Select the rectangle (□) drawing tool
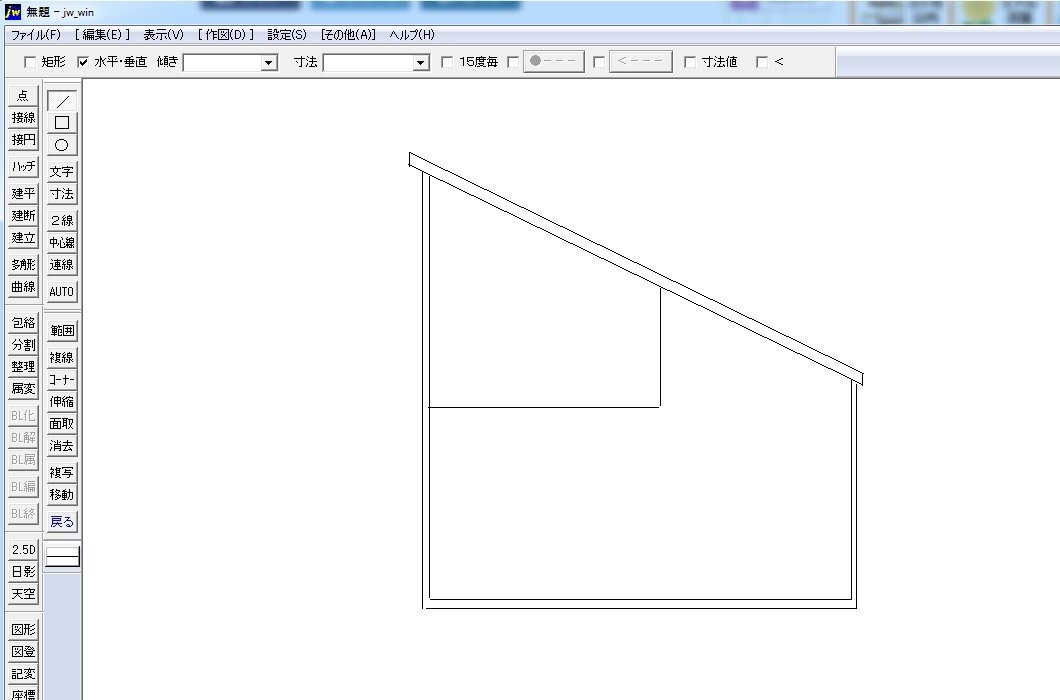Image resolution: width=1060 pixels, height=700 pixels. [x=62, y=122]
